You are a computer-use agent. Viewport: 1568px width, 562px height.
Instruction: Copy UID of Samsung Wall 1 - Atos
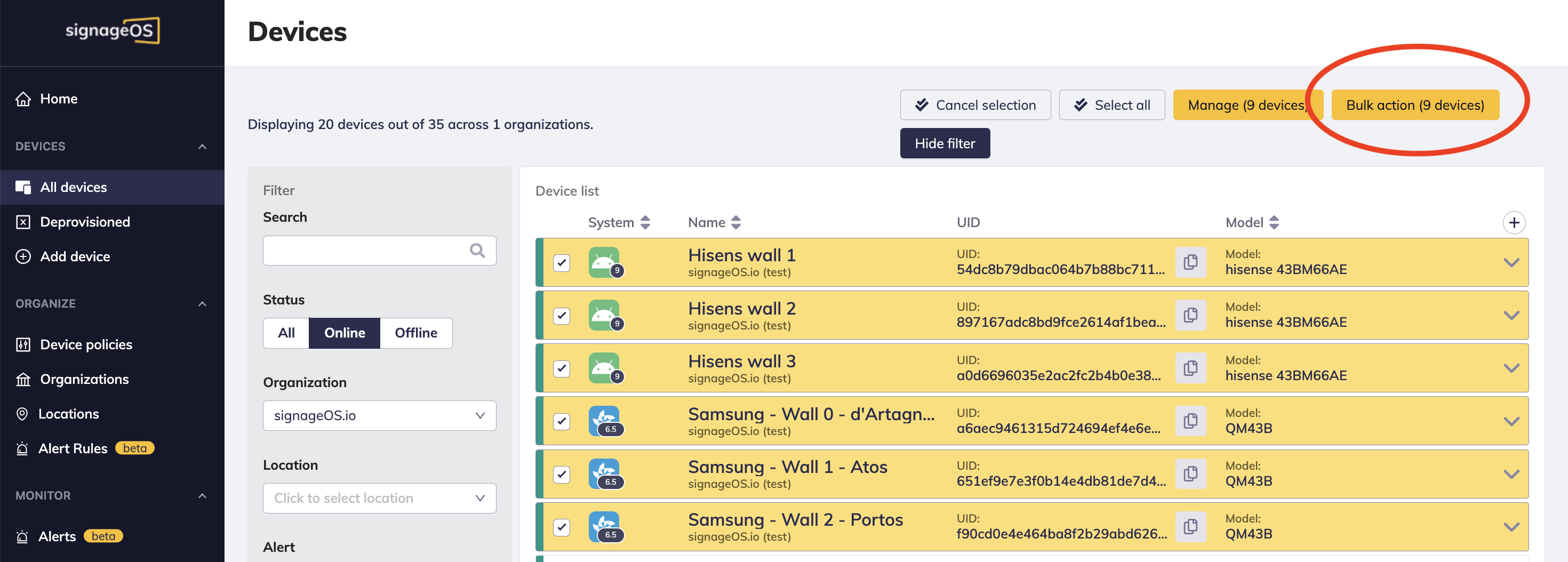tap(1190, 474)
